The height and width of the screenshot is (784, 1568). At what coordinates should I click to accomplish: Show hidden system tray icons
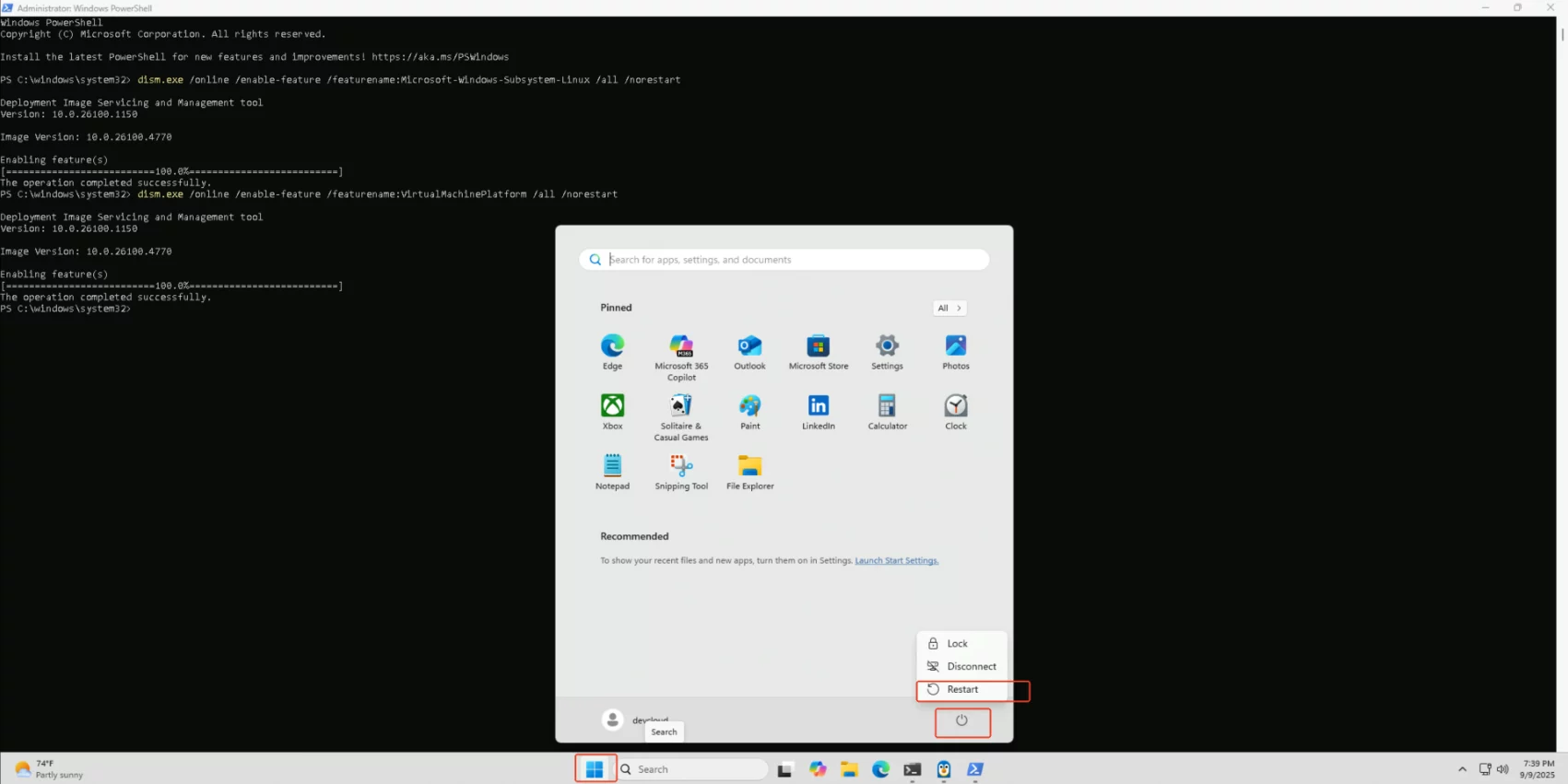point(1462,769)
